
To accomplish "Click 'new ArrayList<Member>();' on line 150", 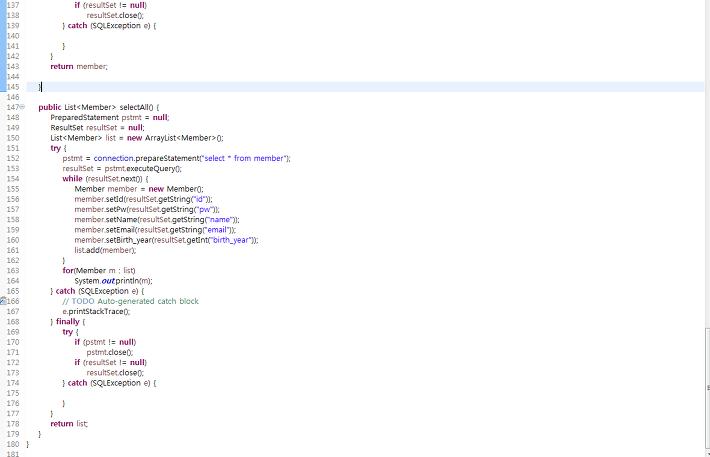I will [175, 138].
